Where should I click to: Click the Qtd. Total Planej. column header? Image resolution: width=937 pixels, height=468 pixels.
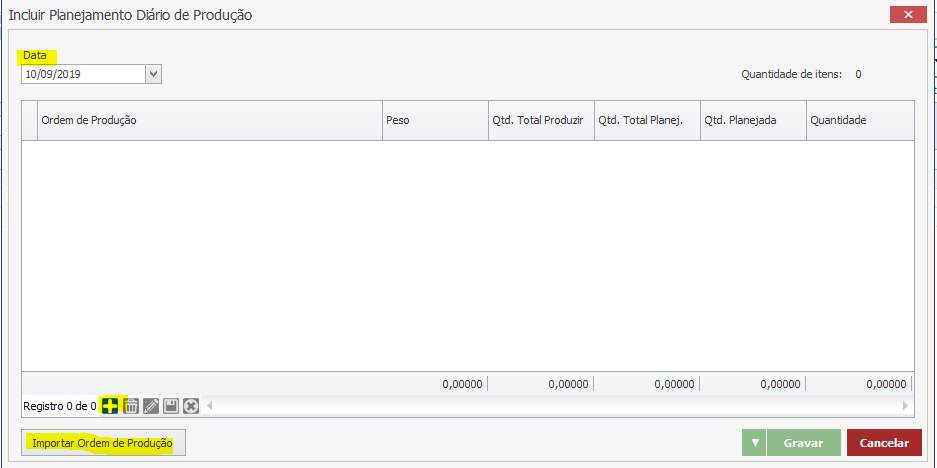tap(647, 120)
